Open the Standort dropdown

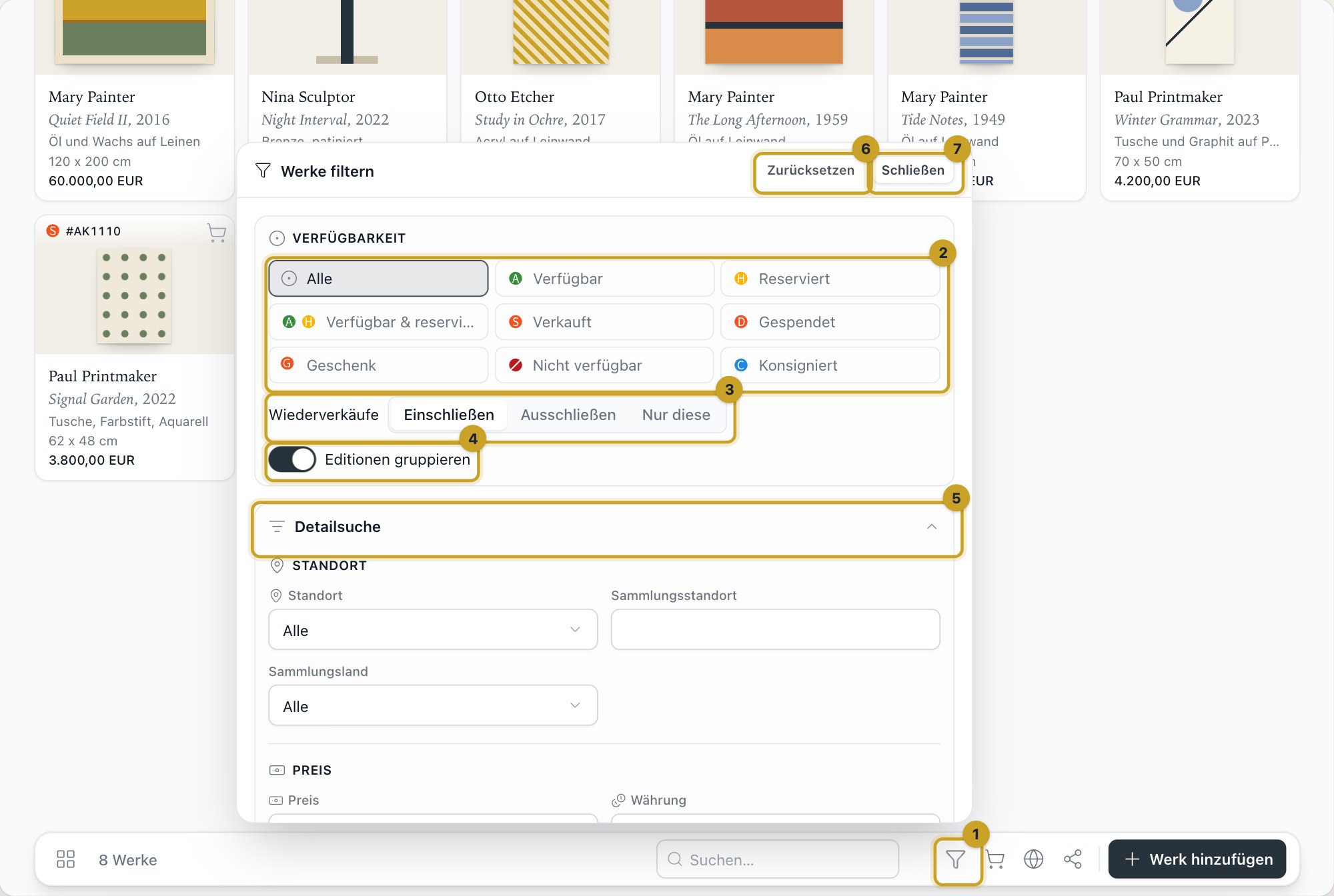[x=433, y=630]
